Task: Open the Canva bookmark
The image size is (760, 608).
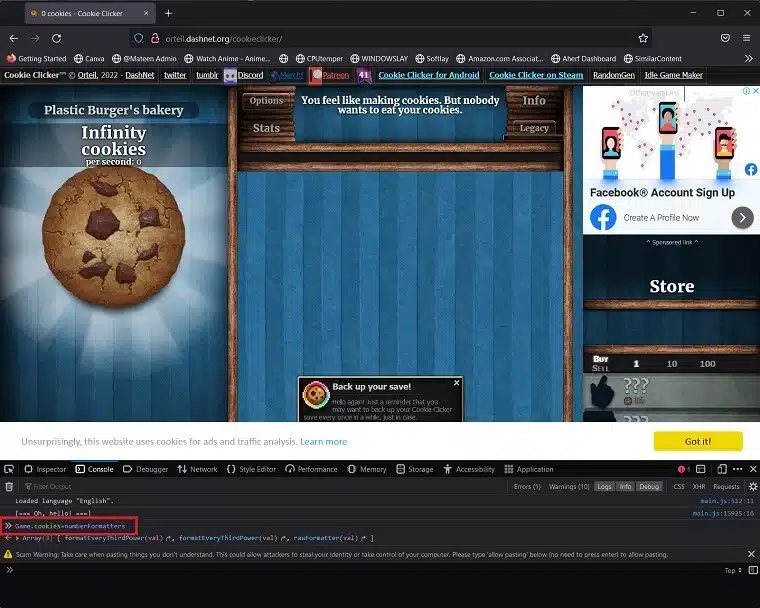Action: pyautogui.click(x=89, y=59)
